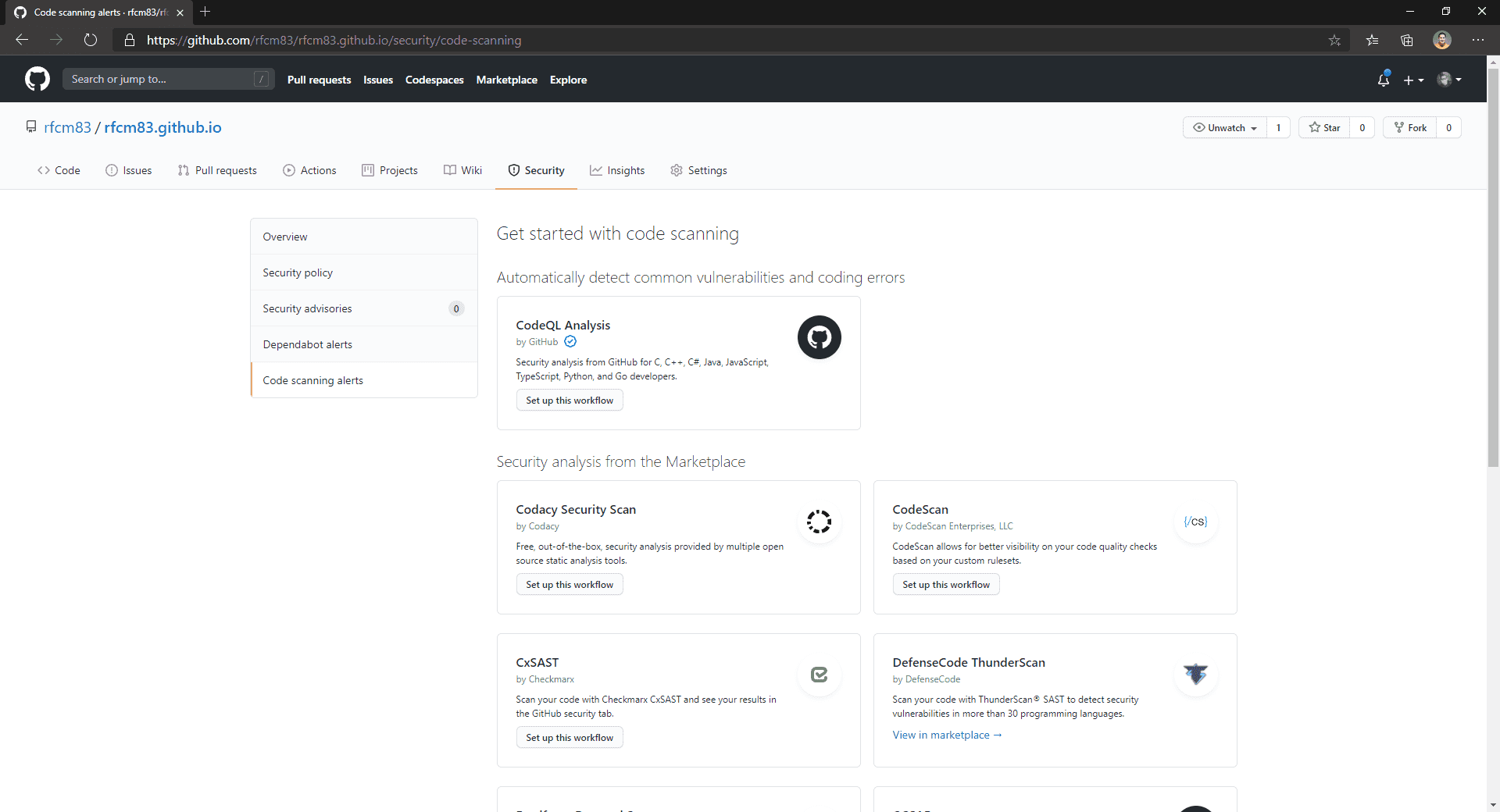Star the repository
This screenshot has width=1500, height=812.
[1324, 127]
